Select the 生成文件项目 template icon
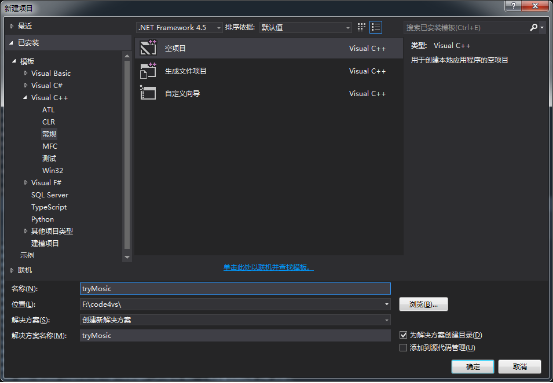The image size is (553, 383). pos(148,71)
